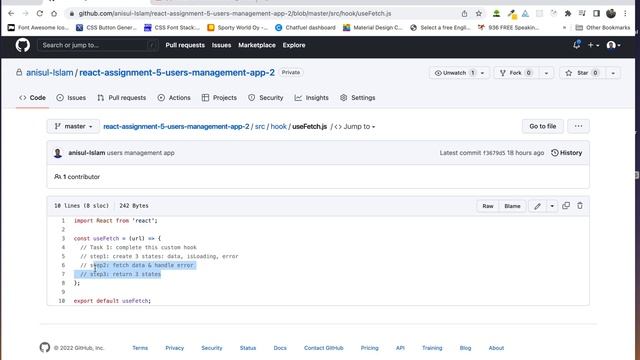
Task: Share page from address bar icon
Action: (464, 13)
